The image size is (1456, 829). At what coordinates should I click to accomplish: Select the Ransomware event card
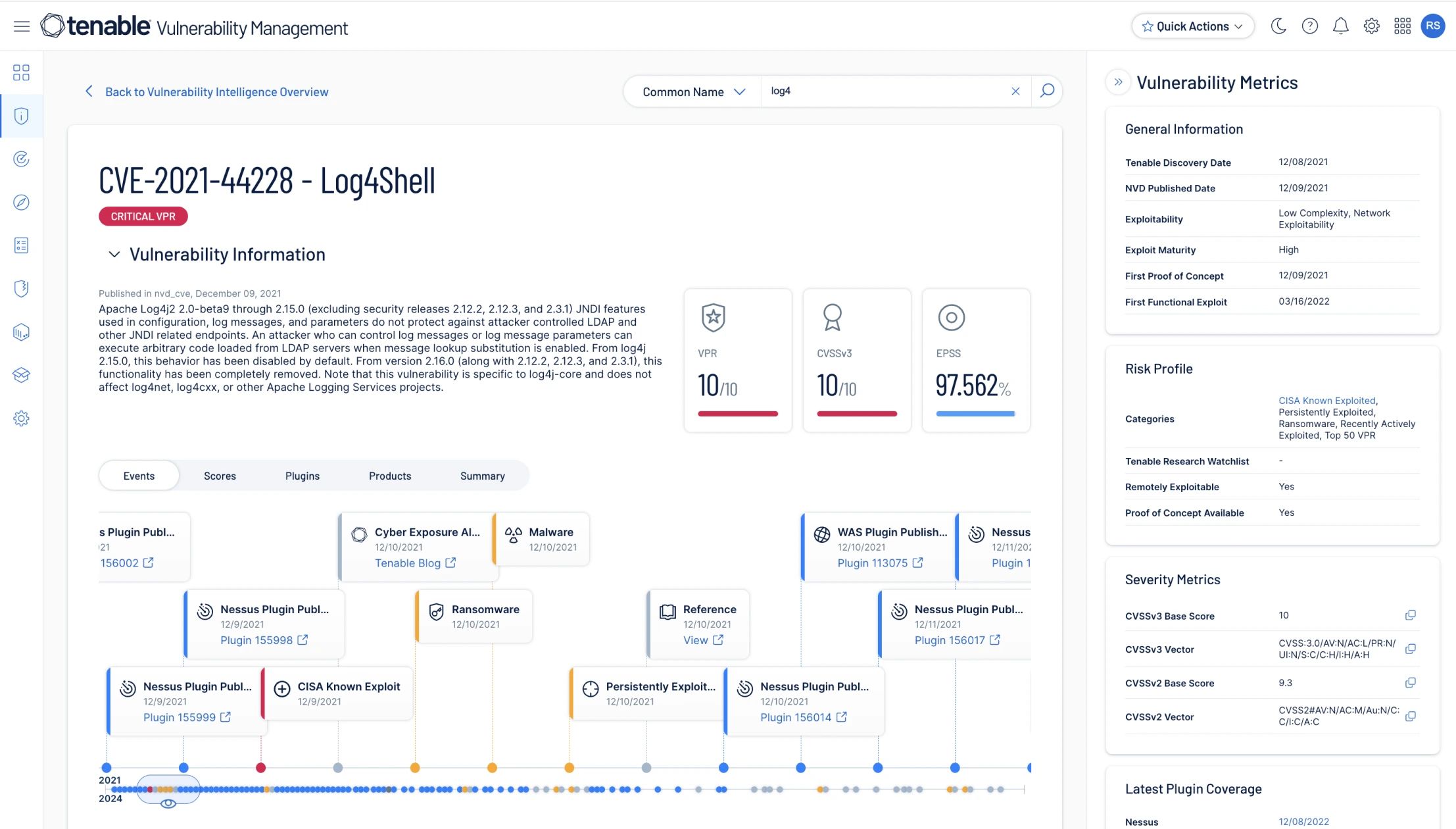pos(474,616)
